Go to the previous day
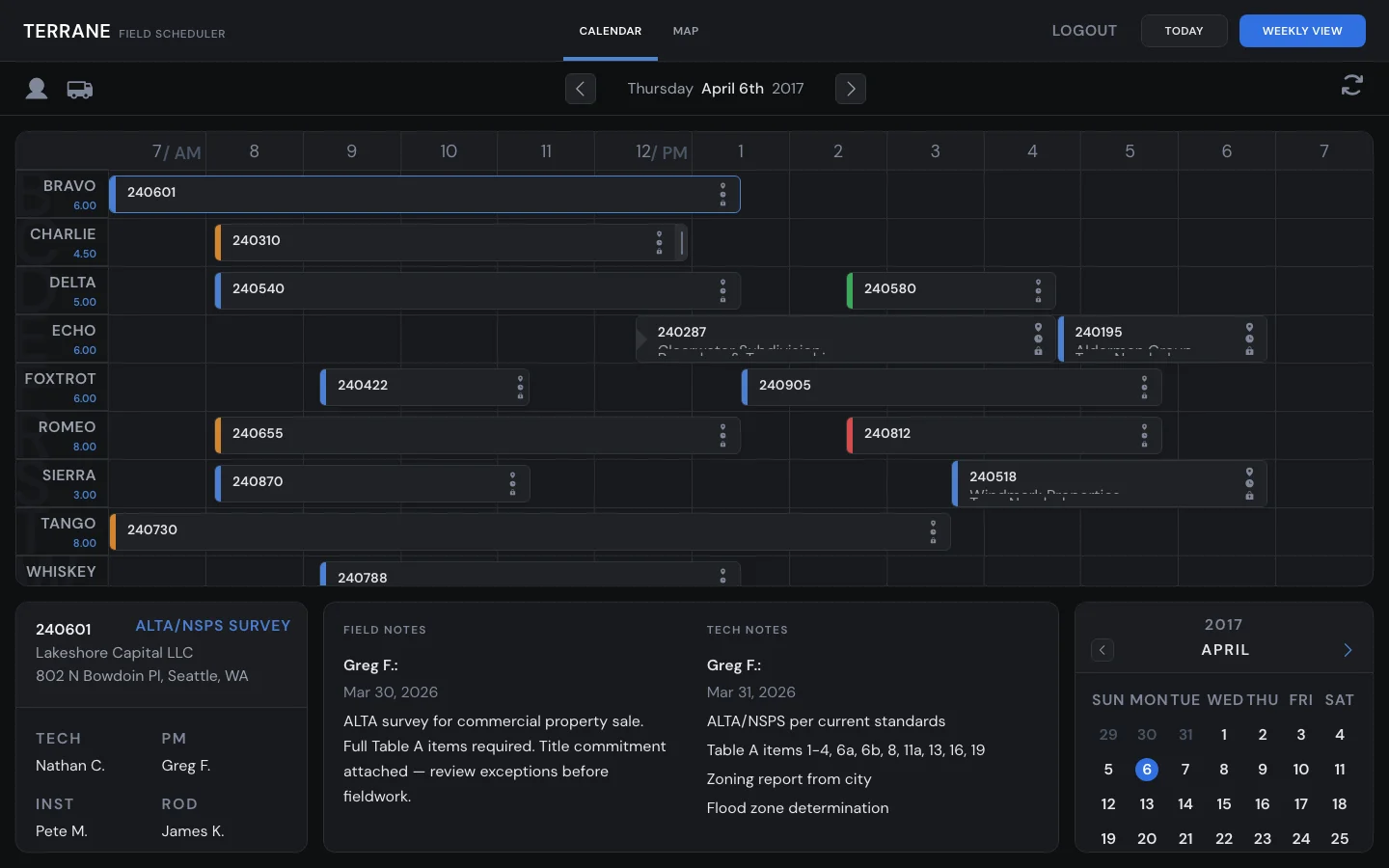The height and width of the screenshot is (868, 1389). (x=581, y=89)
